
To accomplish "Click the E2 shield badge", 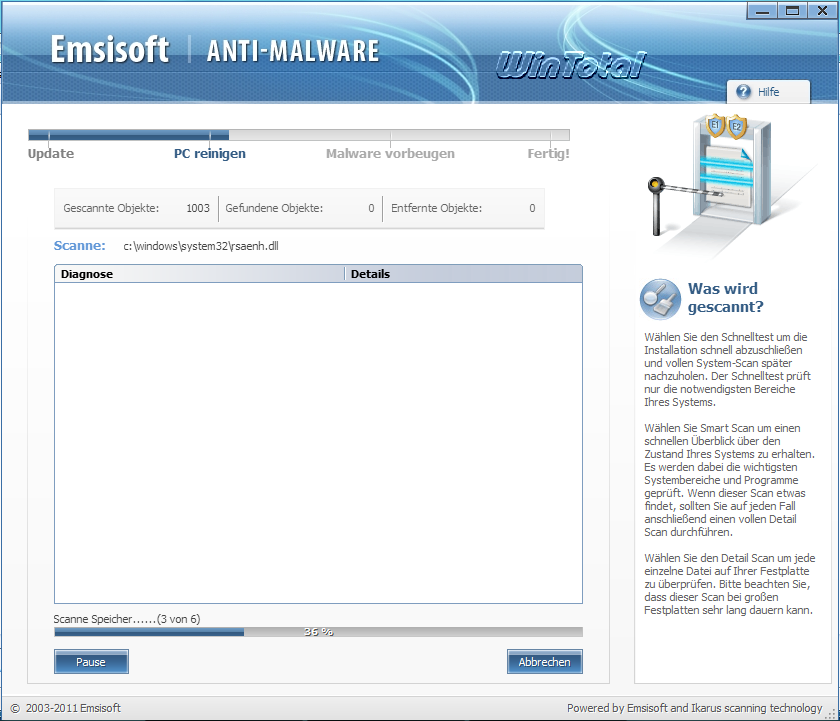I will (x=737, y=126).
